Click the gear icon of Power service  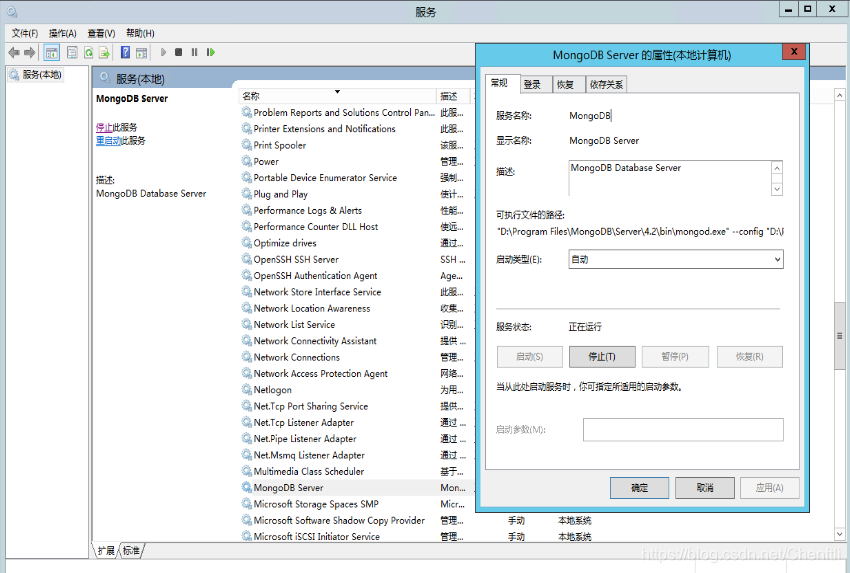click(247, 161)
